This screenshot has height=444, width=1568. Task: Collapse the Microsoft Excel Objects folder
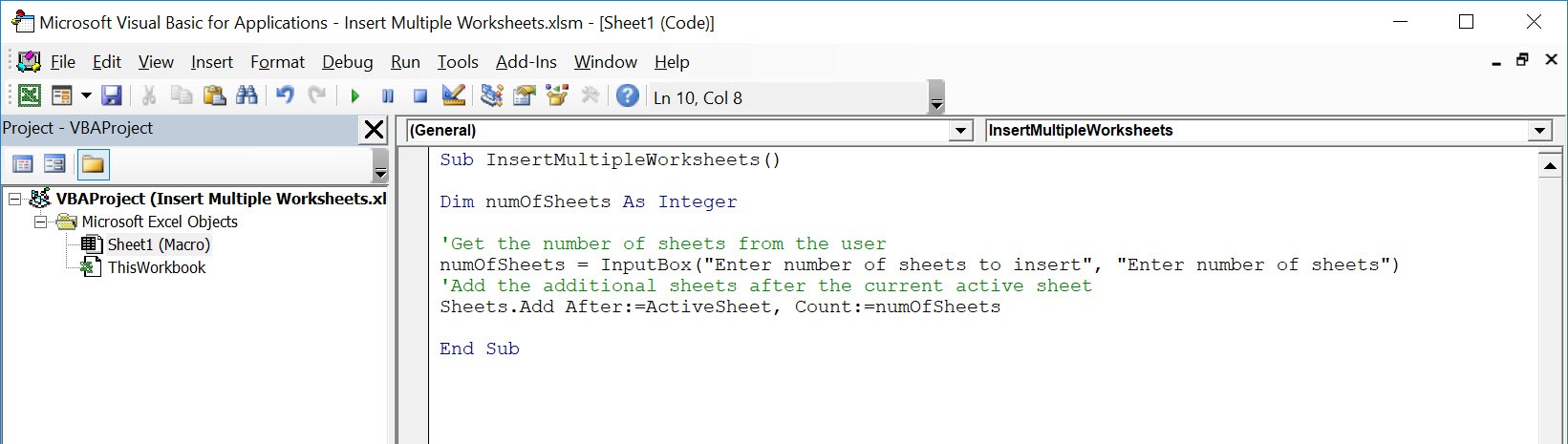point(40,222)
